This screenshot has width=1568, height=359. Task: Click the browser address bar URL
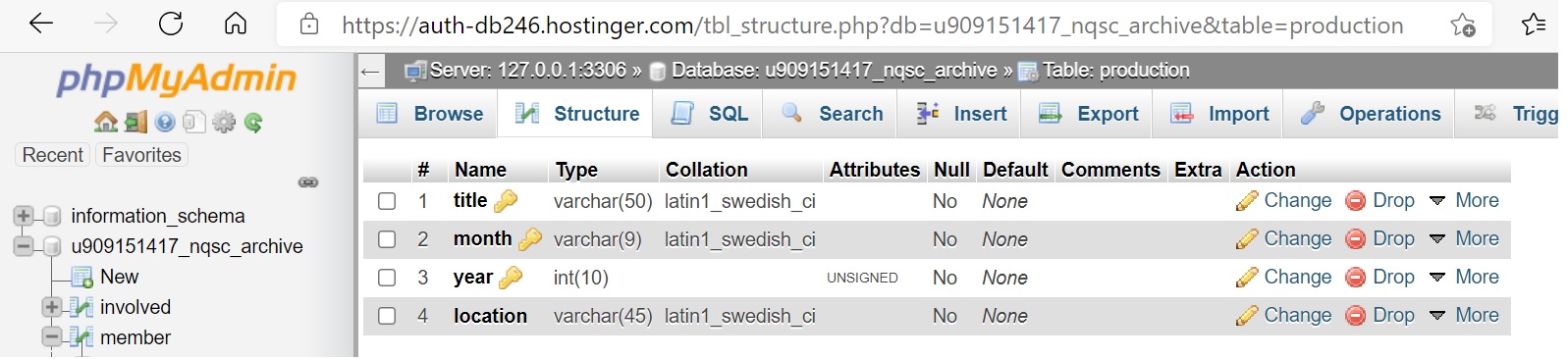tap(872, 25)
